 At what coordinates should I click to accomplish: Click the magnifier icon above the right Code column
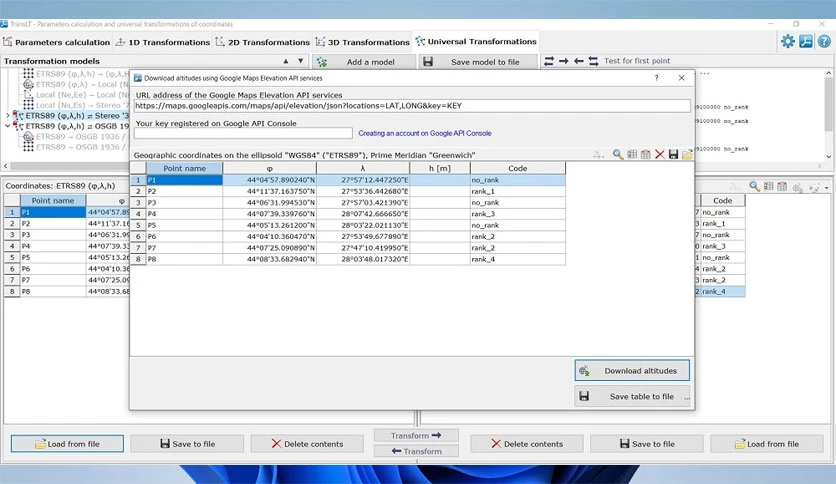pos(754,186)
